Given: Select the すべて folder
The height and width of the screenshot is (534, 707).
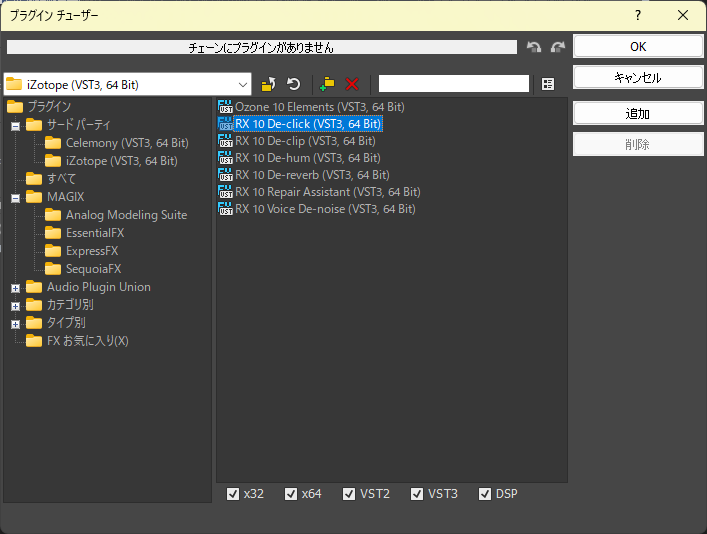Looking at the screenshot, I should 62,179.
